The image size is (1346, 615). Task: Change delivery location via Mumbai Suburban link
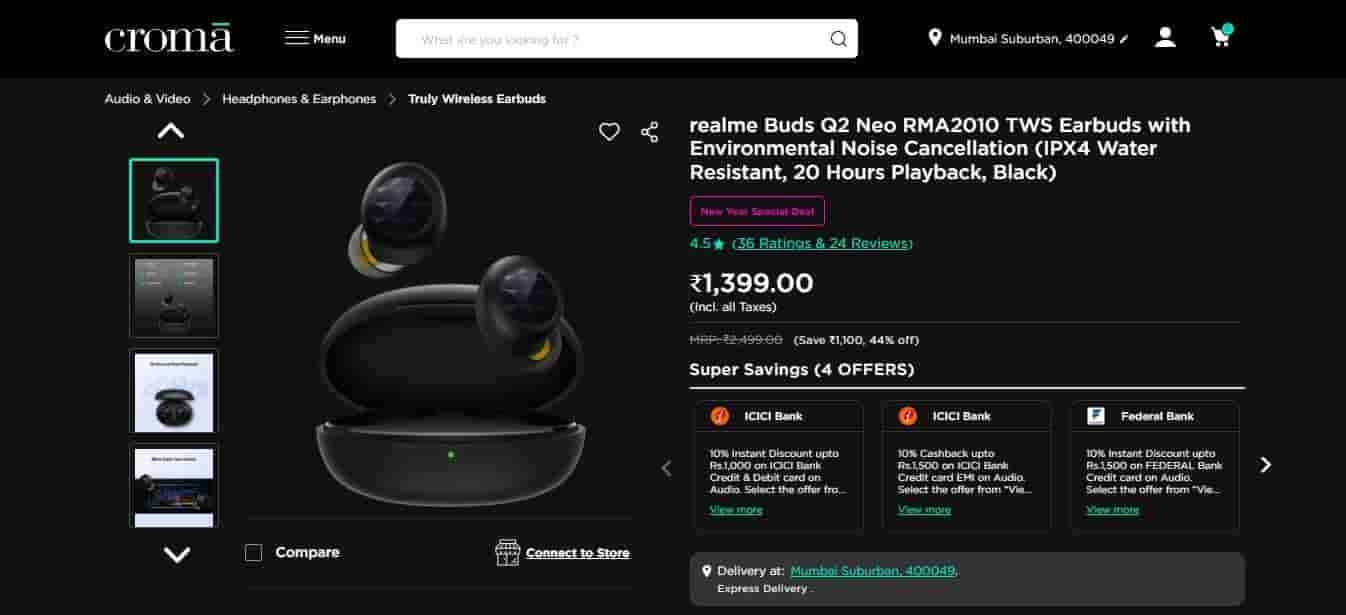click(872, 570)
